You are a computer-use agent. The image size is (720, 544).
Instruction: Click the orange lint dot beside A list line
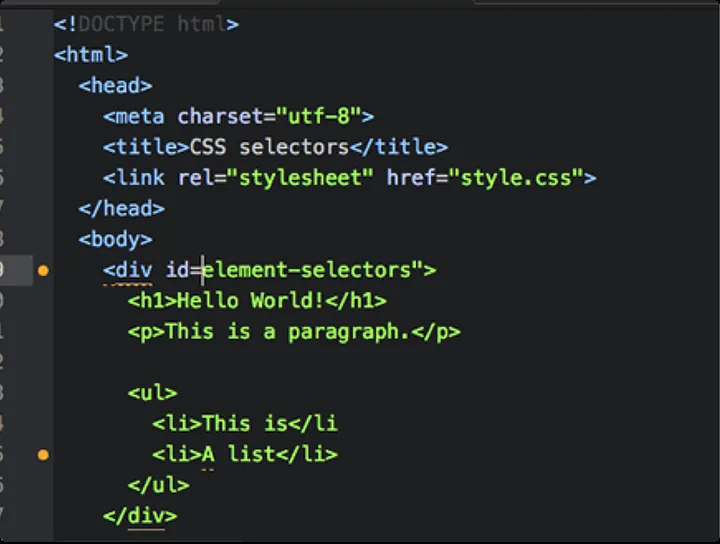coord(43,455)
